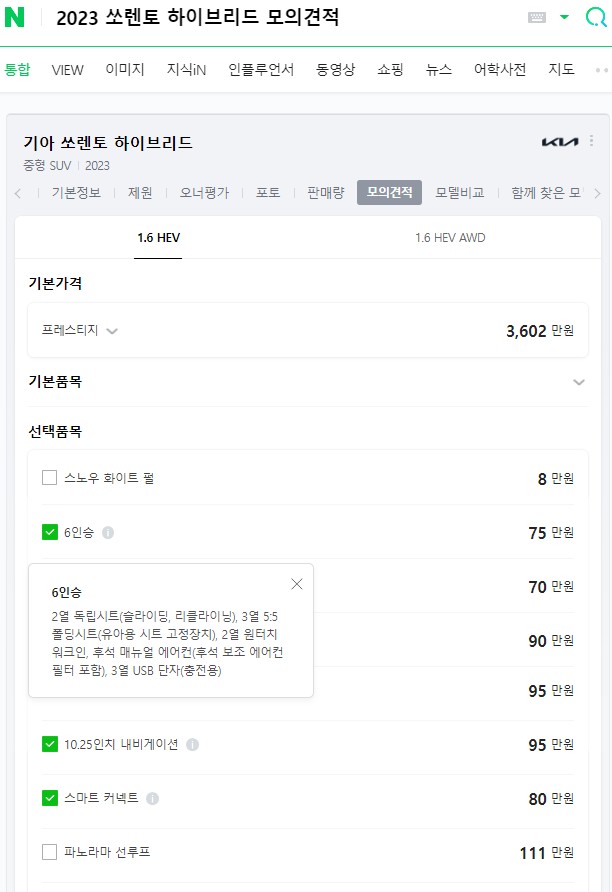The image size is (612, 892).
Task: Switch to the 1.6 HEV AWD tab
Action: click(x=450, y=238)
